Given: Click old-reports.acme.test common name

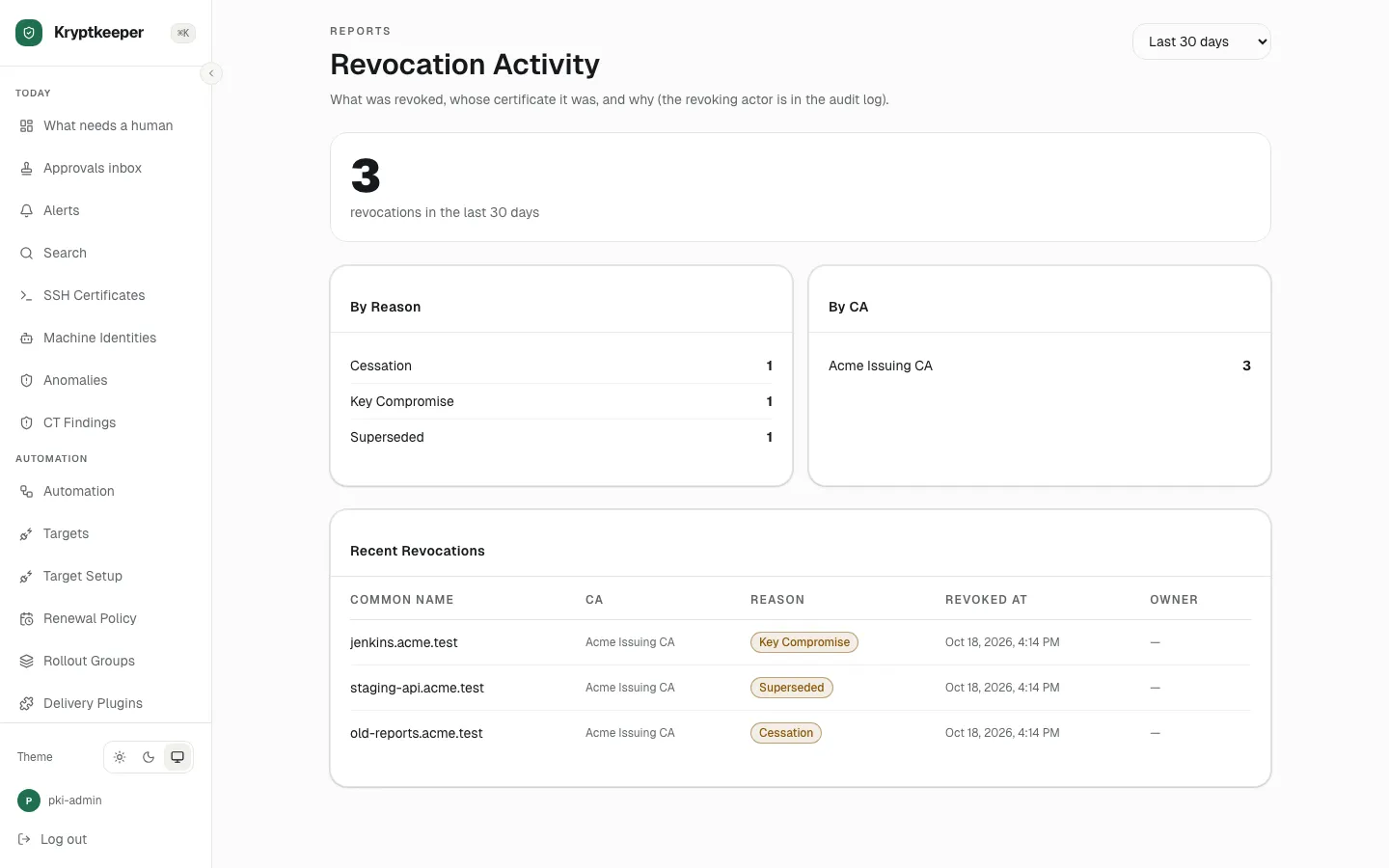Looking at the screenshot, I should point(417,733).
